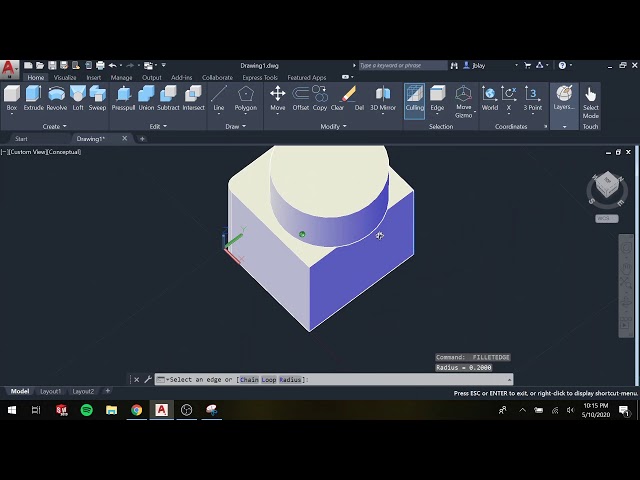The image size is (640, 480).
Task: Click the Open folder icon in quick access toolbar
Action: (x=40, y=65)
